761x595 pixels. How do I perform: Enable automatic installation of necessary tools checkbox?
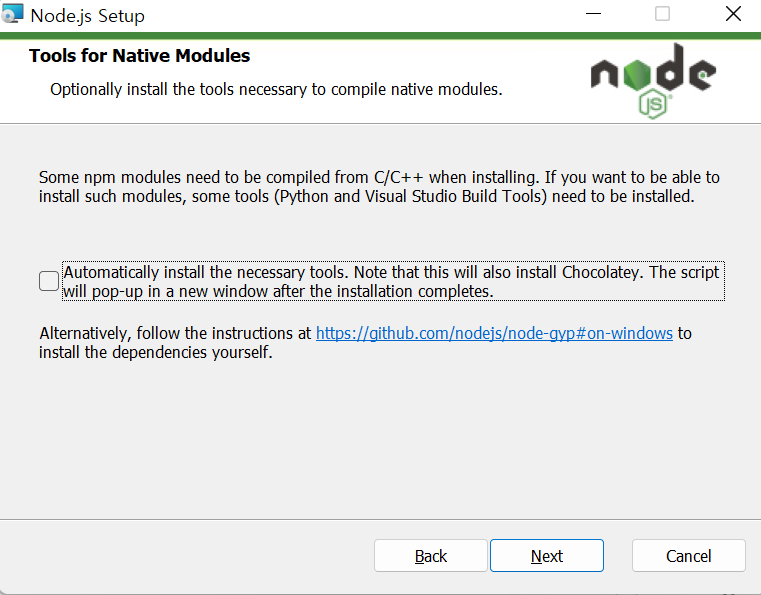[49, 281]
